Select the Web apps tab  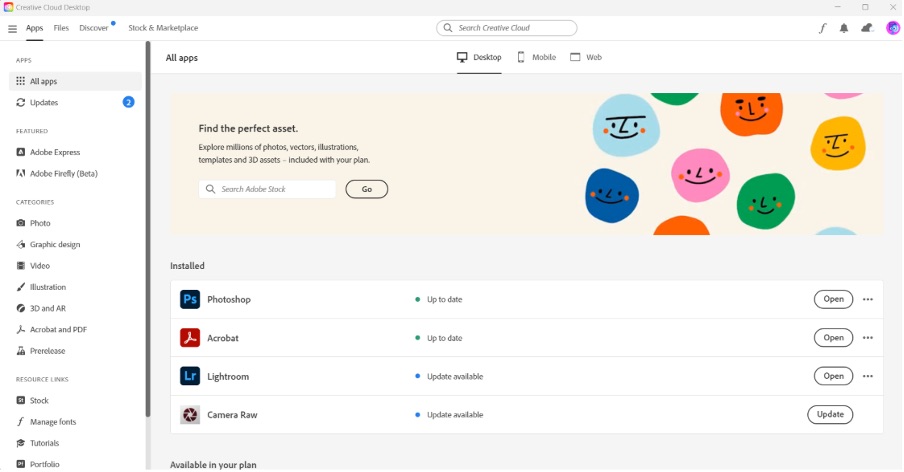tap(586, 57)
